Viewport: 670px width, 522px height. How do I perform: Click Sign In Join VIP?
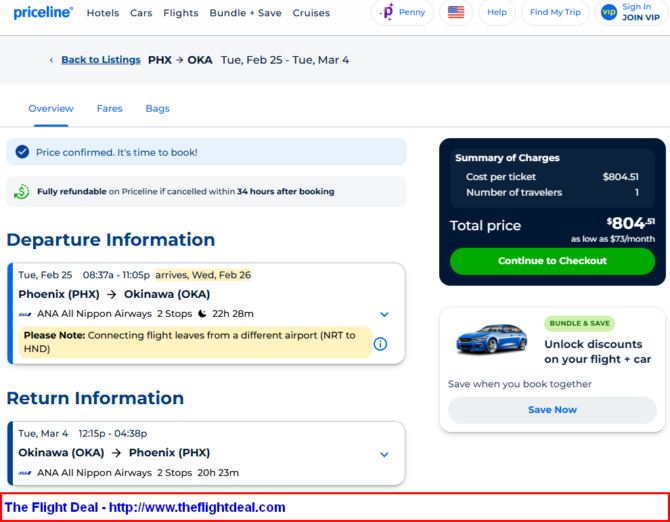tap(632, 12)
